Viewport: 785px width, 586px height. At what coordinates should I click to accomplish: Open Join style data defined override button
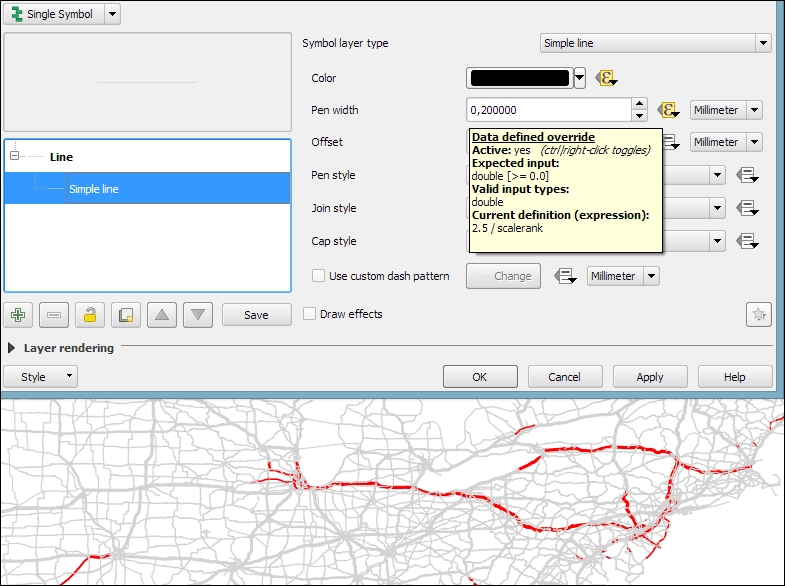tap(747, 208)
